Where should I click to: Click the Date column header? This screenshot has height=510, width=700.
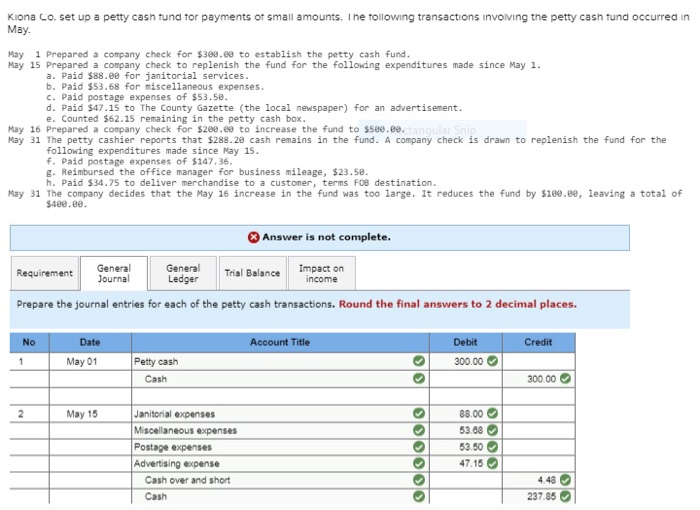point(90,343)
